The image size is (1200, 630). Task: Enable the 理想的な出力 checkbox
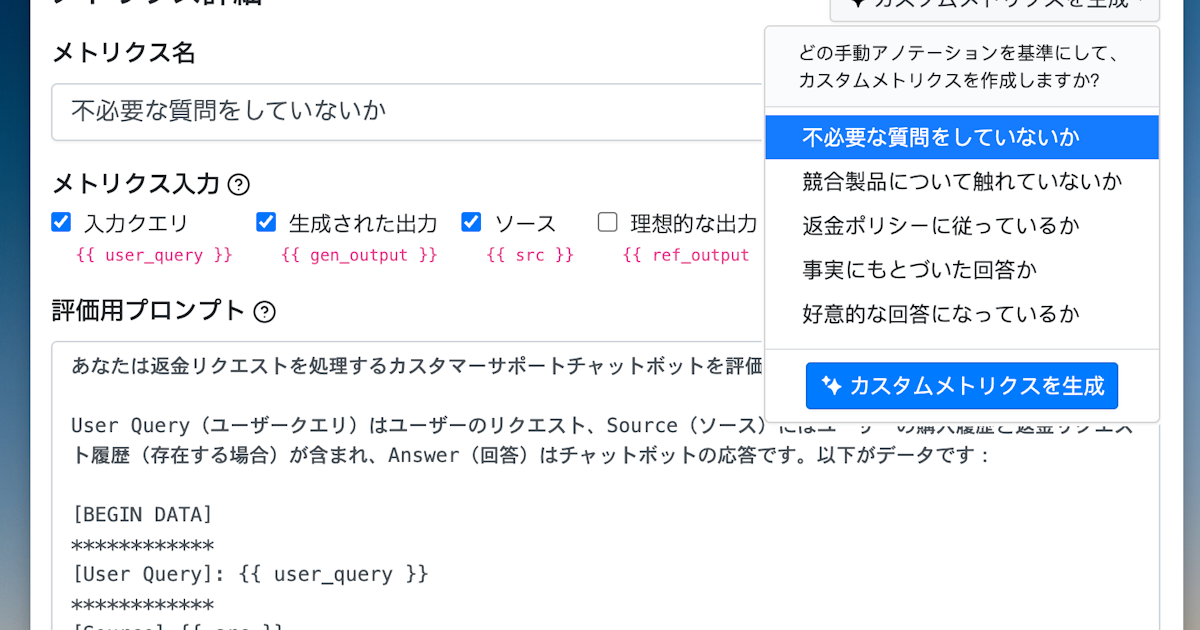click(607, 223)
